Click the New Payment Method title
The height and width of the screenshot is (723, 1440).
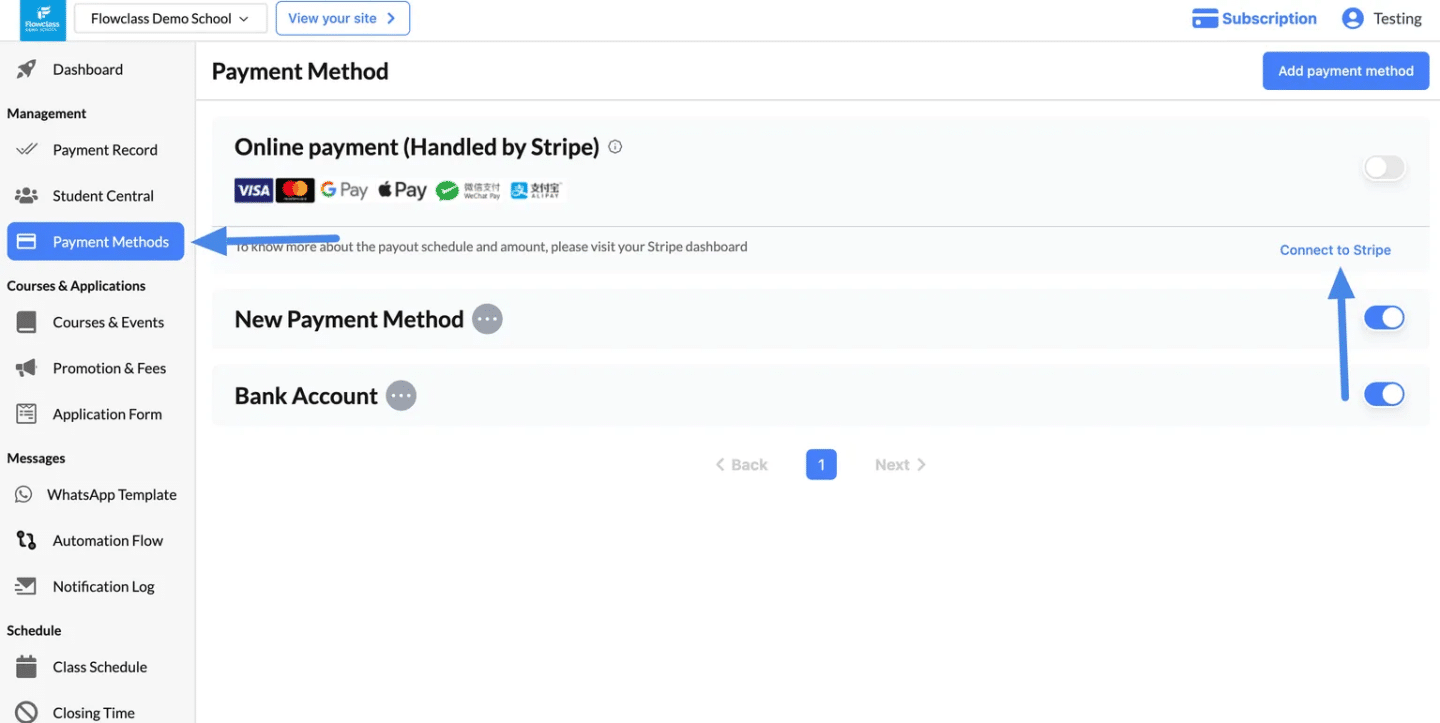click(349, 319)
